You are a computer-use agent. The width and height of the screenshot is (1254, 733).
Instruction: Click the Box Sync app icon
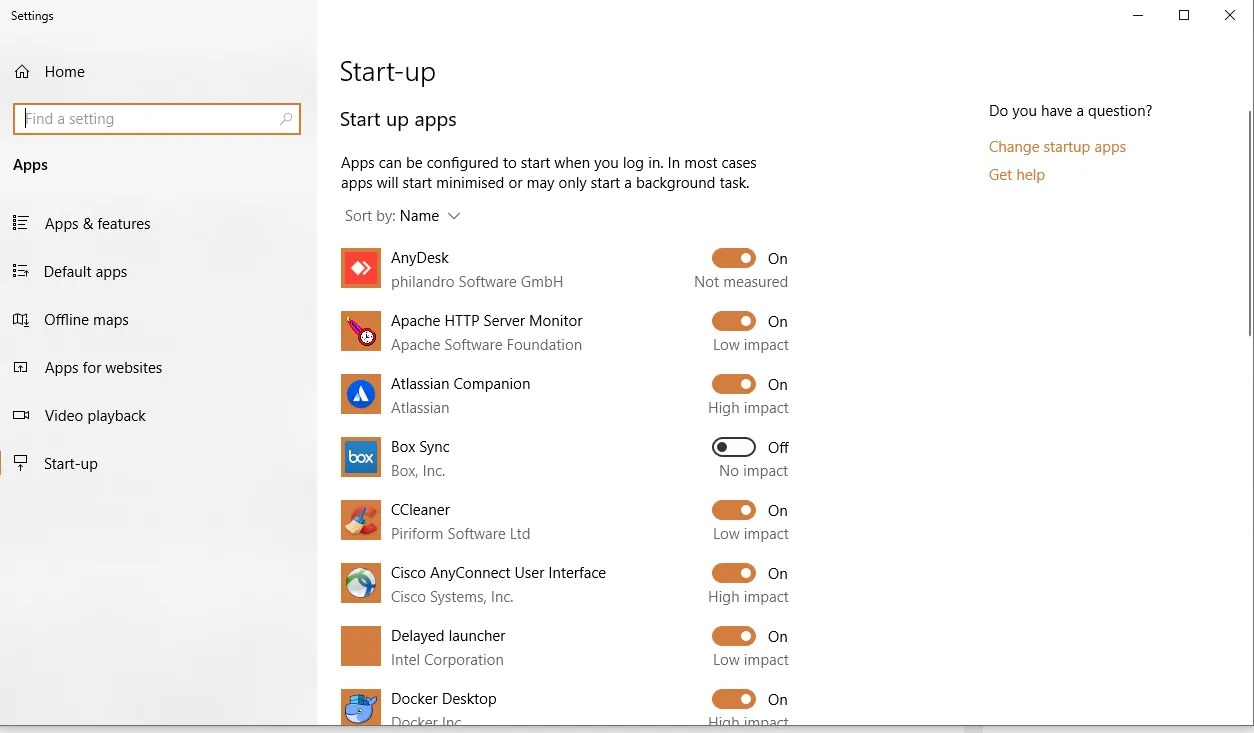click(361, 457)
